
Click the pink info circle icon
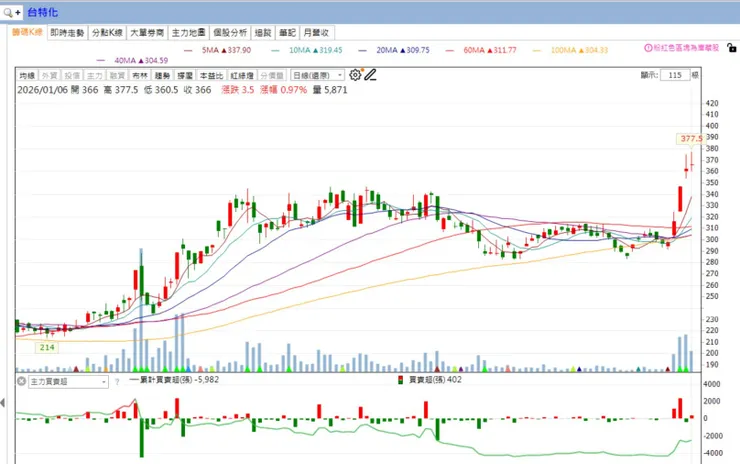click(x=648, y=48)
